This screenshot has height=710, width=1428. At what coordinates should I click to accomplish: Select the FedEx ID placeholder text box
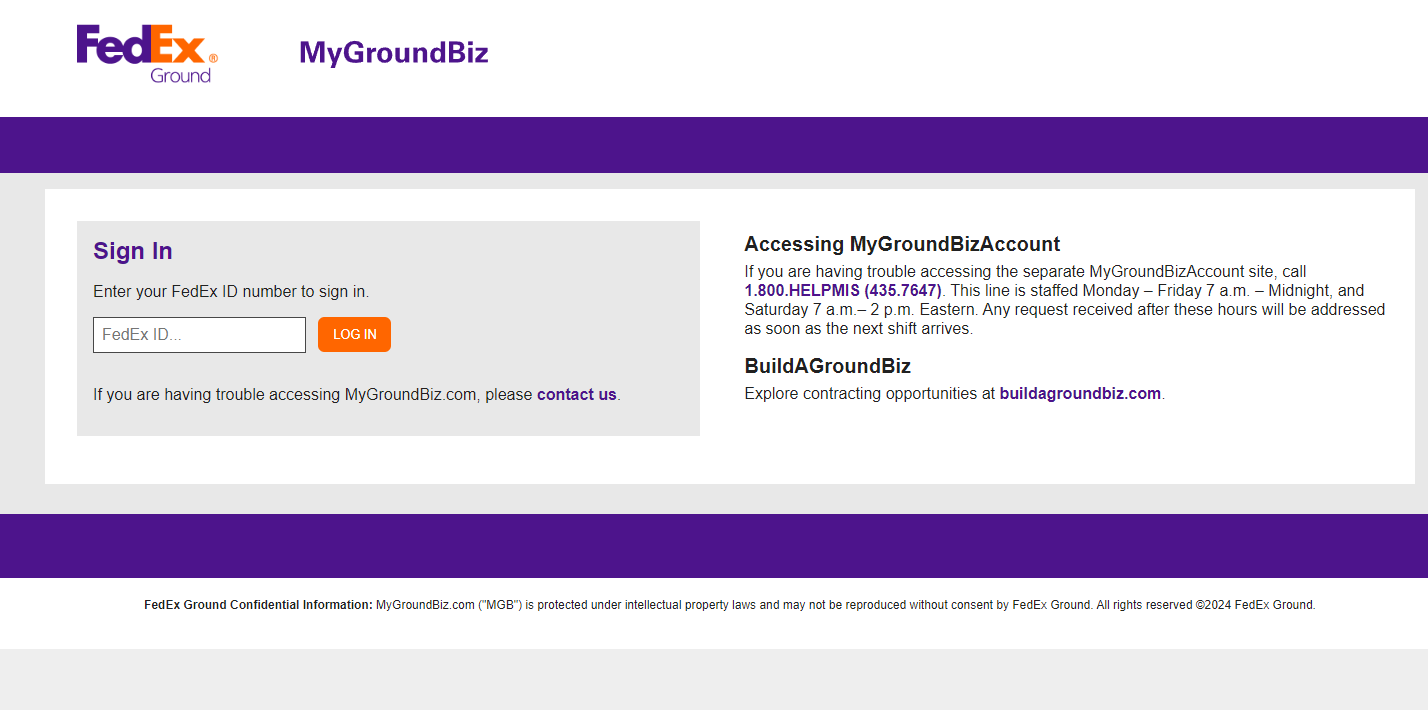coord(199,334)
